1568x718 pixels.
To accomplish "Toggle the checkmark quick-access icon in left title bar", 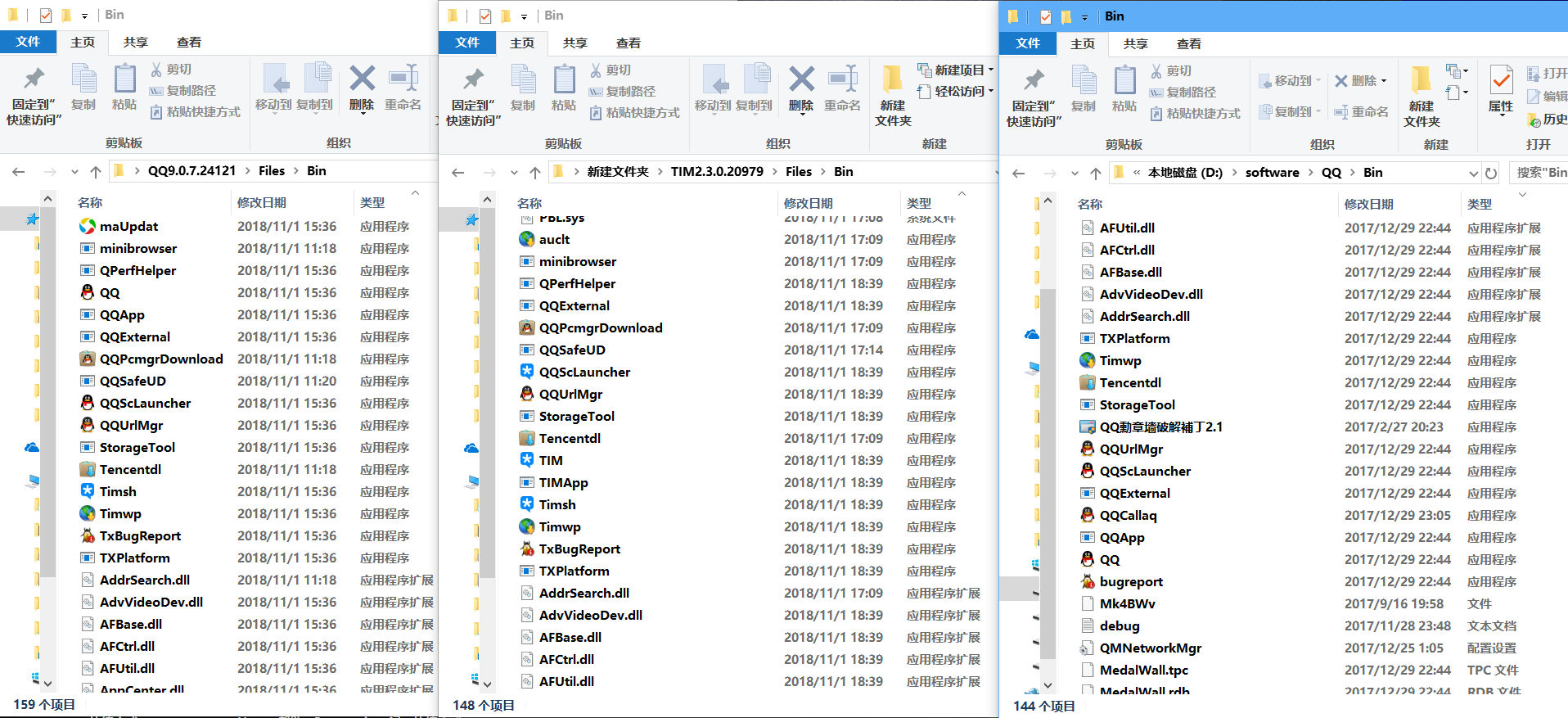I will click(46, 15).
